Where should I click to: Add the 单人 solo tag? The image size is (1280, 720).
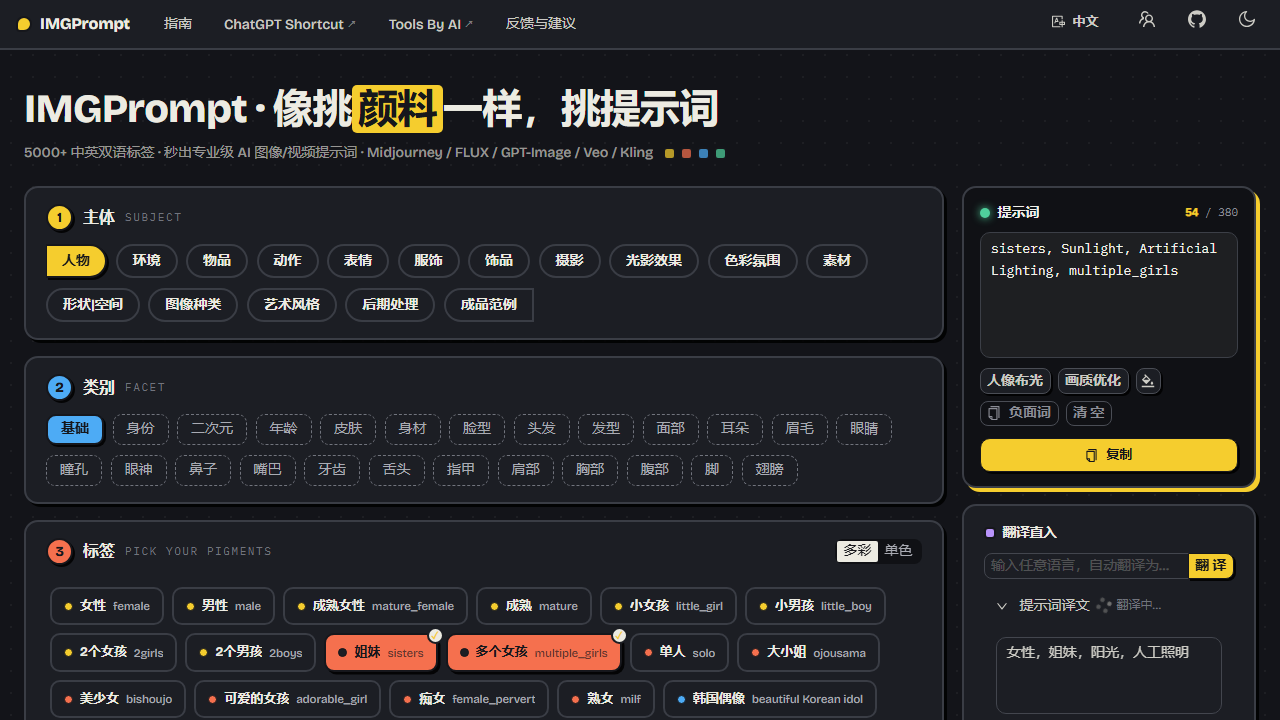coord(680,652)
